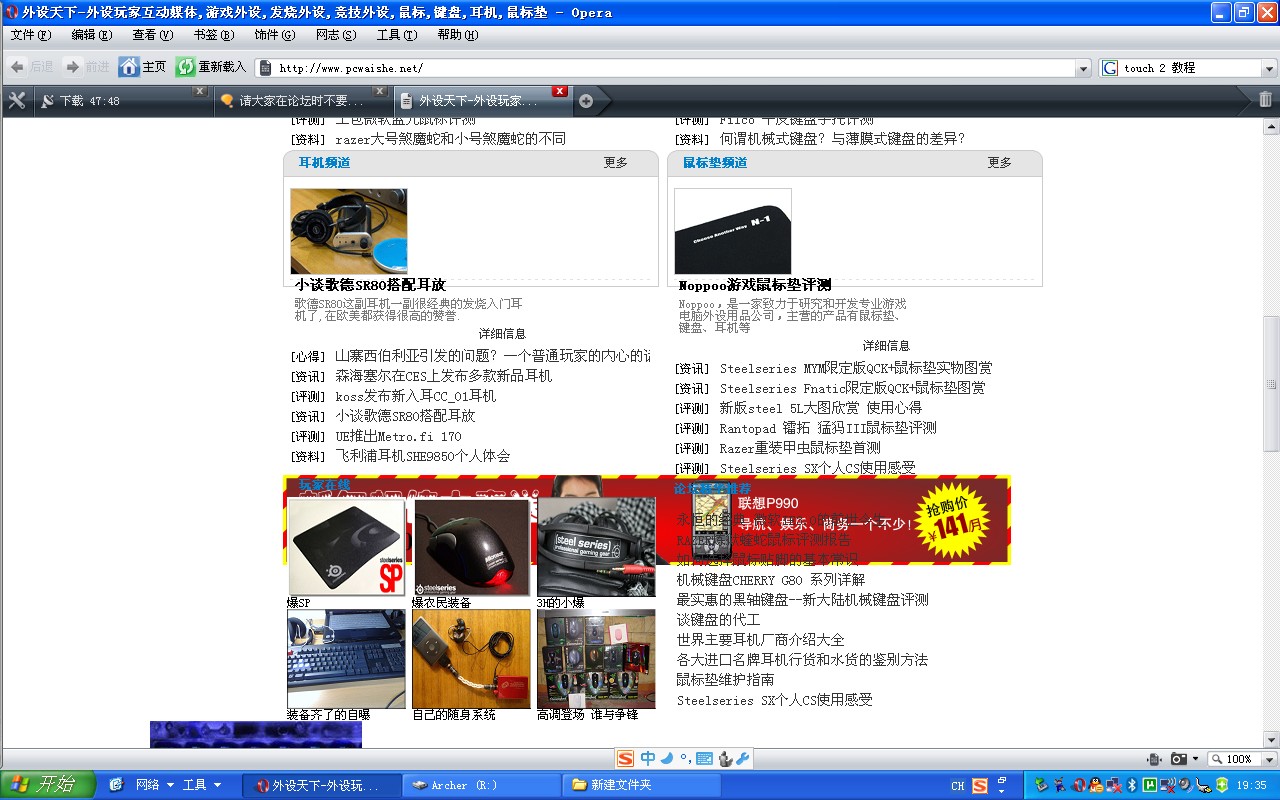The width and height of the screenshot is (1280, 800).
Task: Open 世界主要耳机厂商介绍大全 link
Action: point(760,640)
